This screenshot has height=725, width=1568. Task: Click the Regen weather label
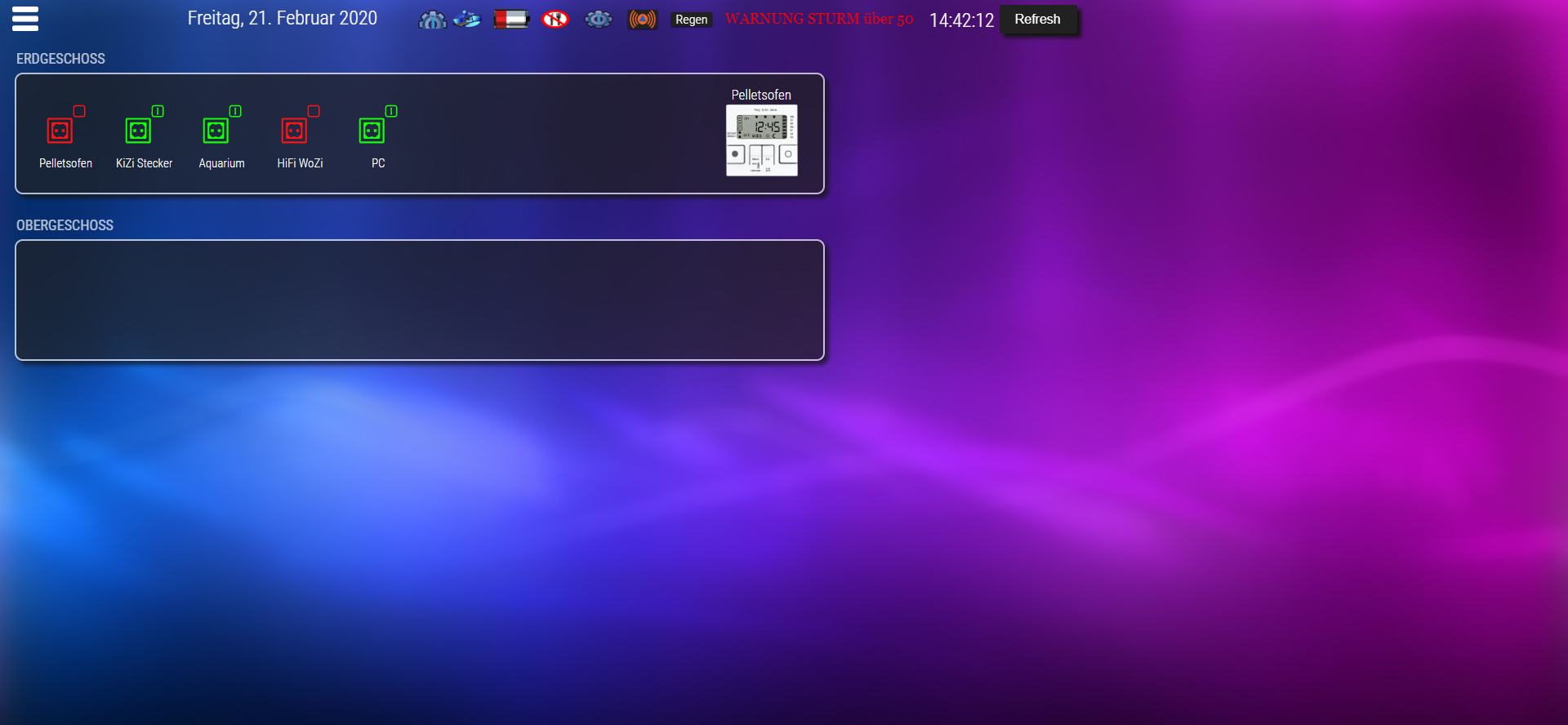[x=691, y=20]
